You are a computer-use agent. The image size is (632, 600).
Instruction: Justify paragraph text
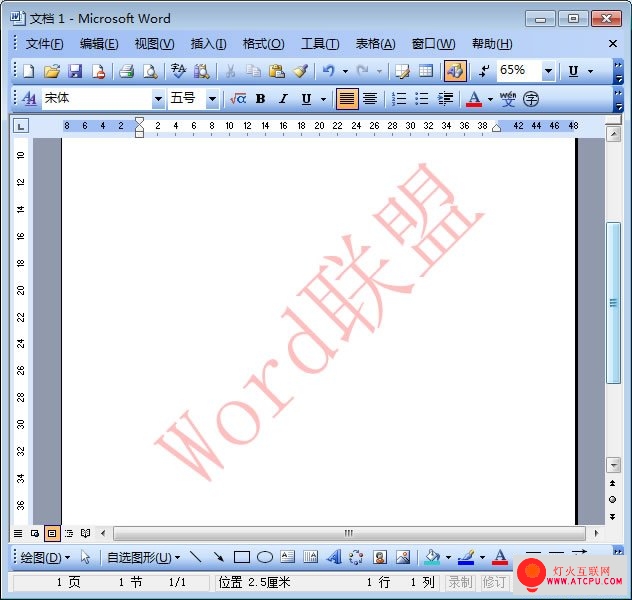coord(347,99)
